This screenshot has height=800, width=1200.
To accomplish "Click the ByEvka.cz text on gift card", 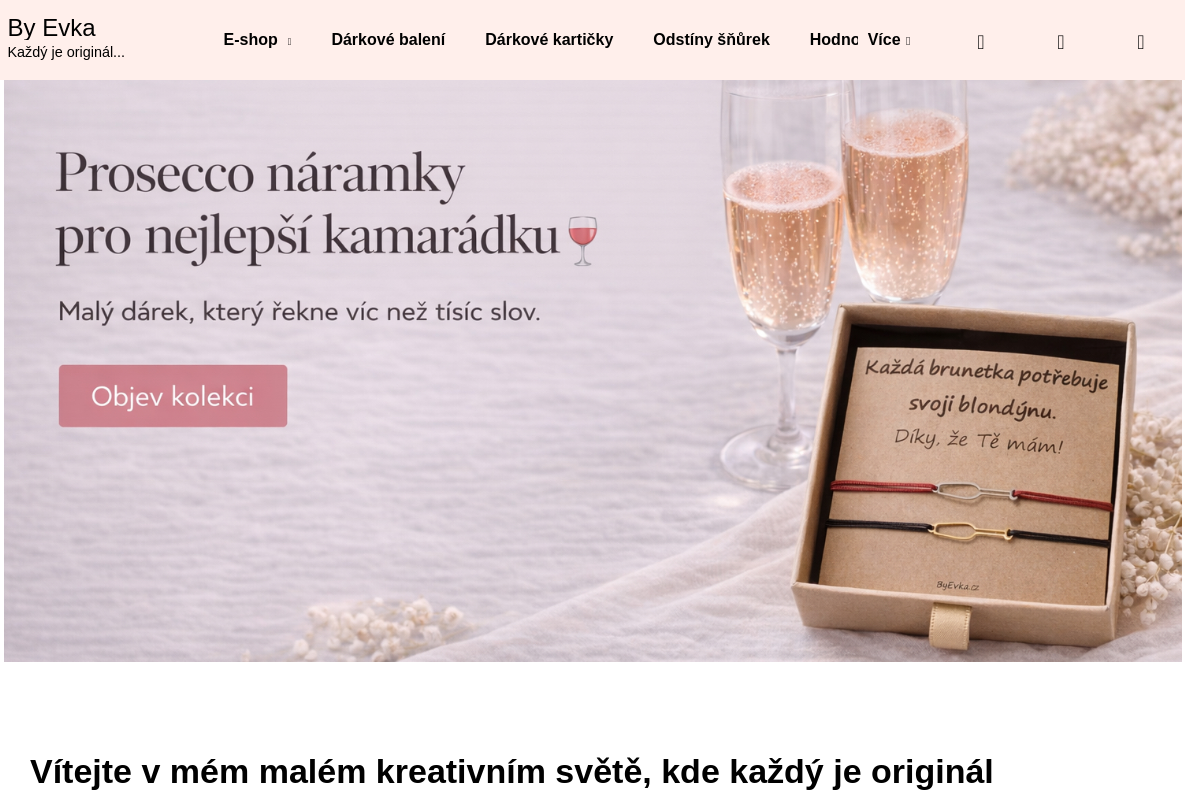I will tap(958, 585).
